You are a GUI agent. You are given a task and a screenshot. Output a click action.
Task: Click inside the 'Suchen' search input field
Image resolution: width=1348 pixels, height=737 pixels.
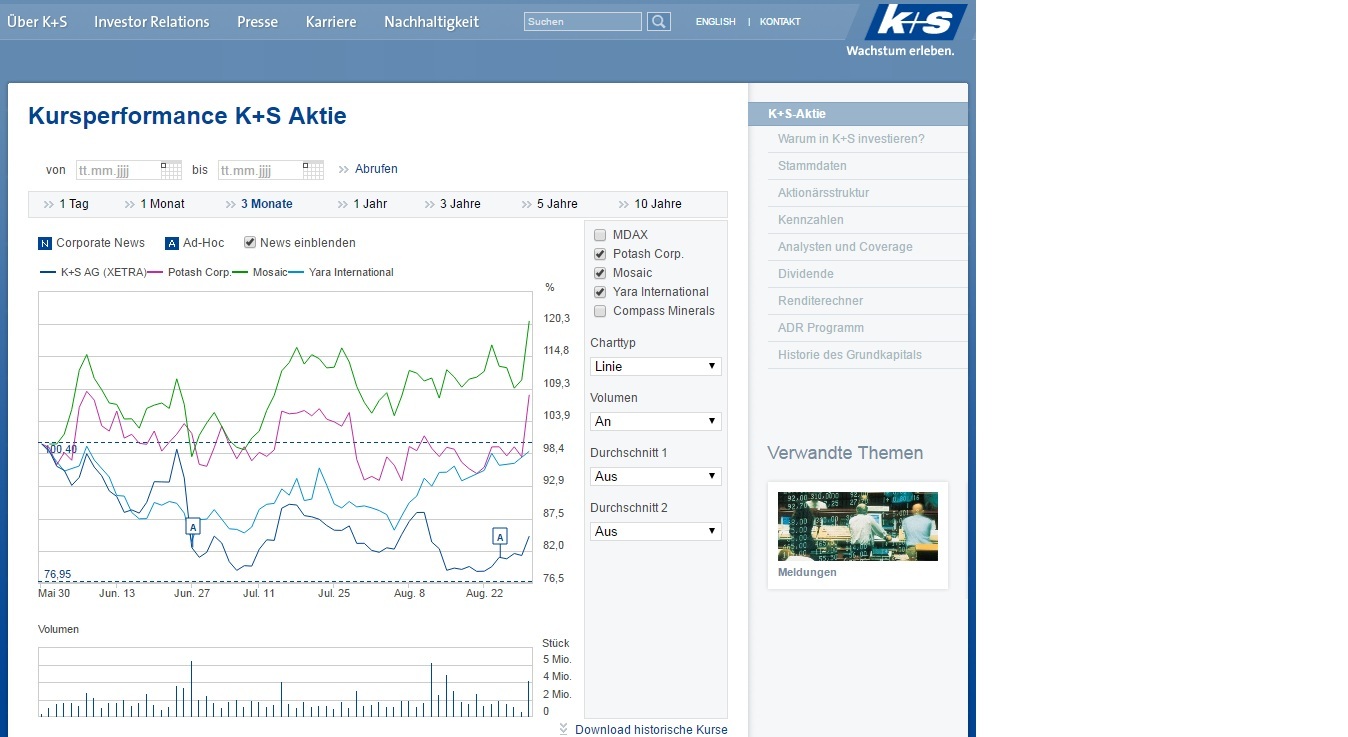(580, 20)
